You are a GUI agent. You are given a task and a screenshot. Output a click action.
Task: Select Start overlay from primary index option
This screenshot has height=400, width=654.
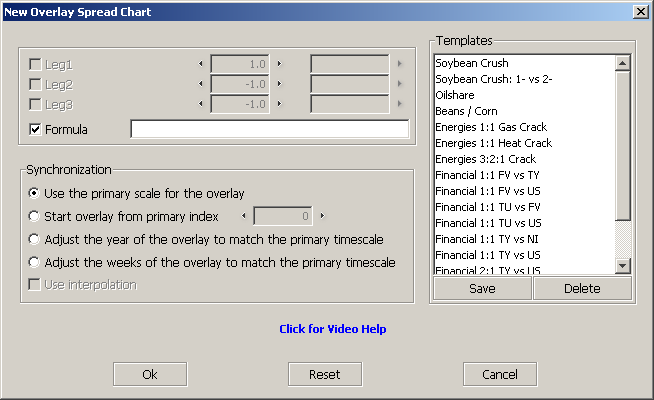coord(34,216)
